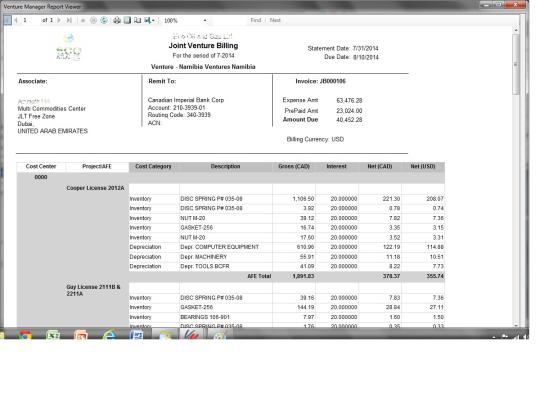The height and width of the screenshot is (405, 540).
Task: Click the Gross (CAD) column header
Action: 294,166
